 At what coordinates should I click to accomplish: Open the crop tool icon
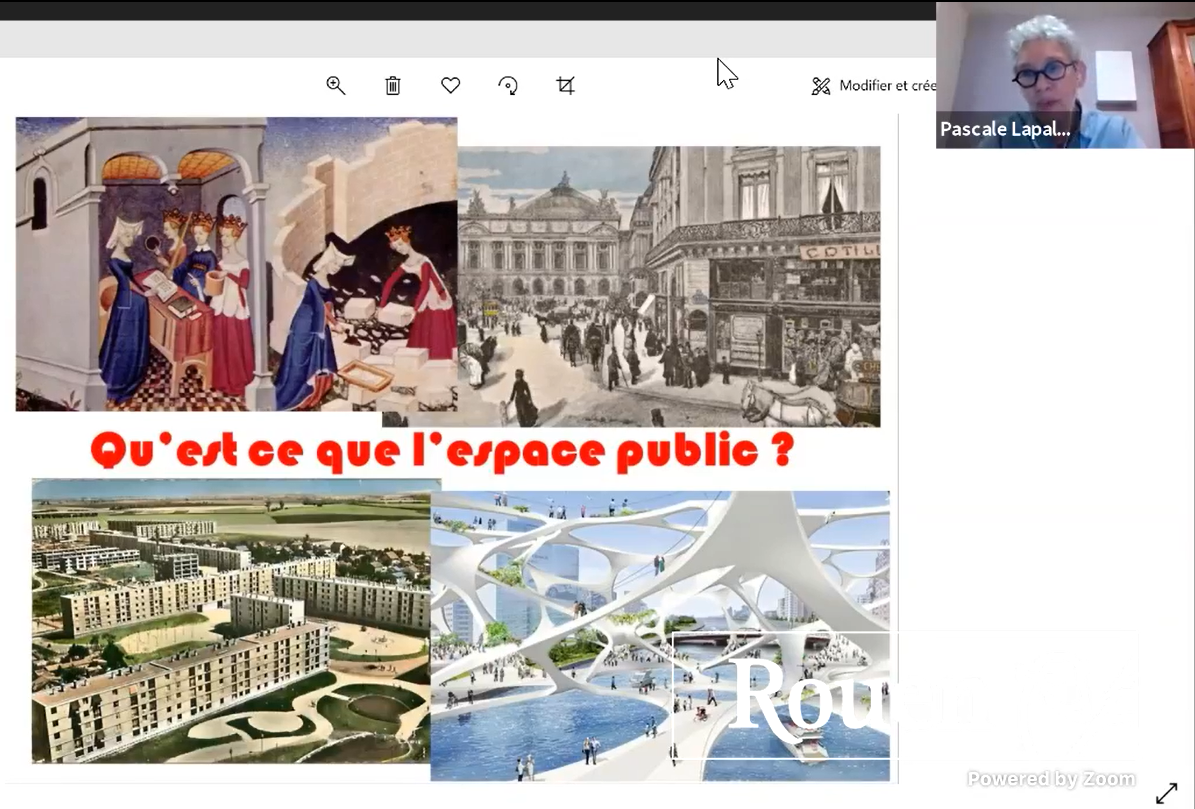coord(565,85)
